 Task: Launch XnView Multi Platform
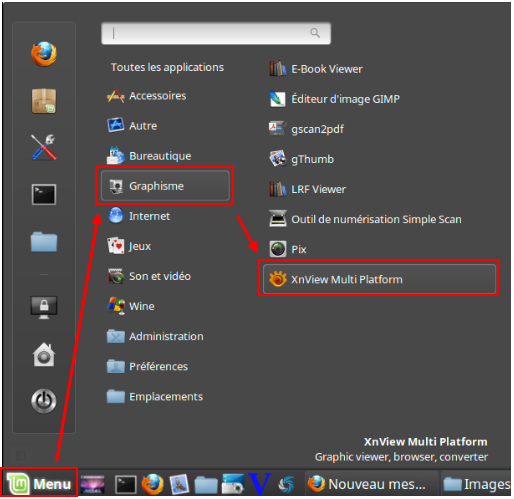pyautogui.click(x=379, y=279)
